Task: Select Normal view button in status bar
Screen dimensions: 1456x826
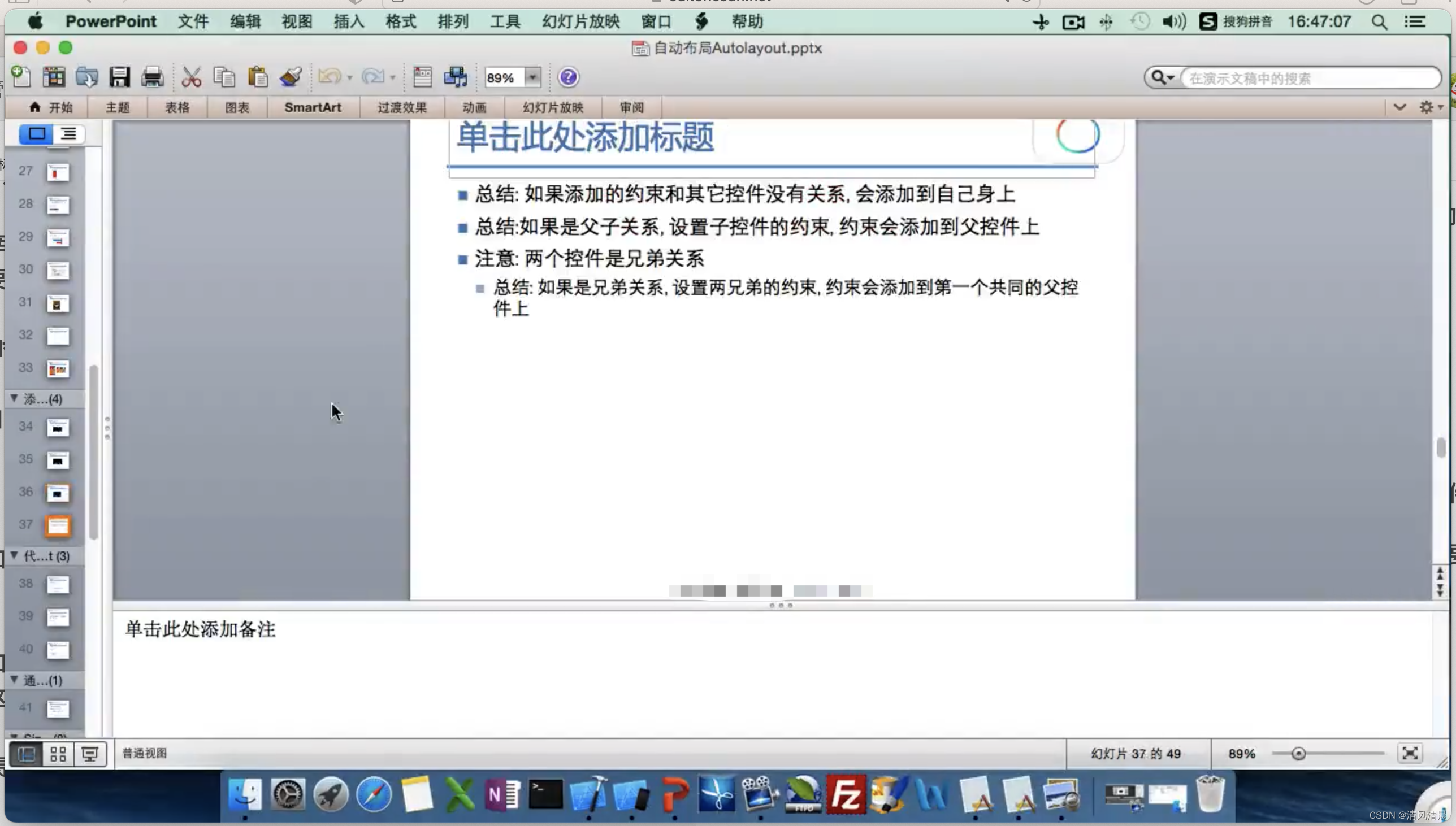Action: (26, 754)
